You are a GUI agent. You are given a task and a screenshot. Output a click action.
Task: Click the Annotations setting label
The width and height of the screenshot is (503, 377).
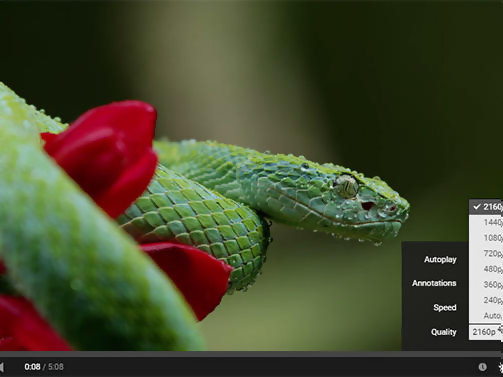point(434,283)
